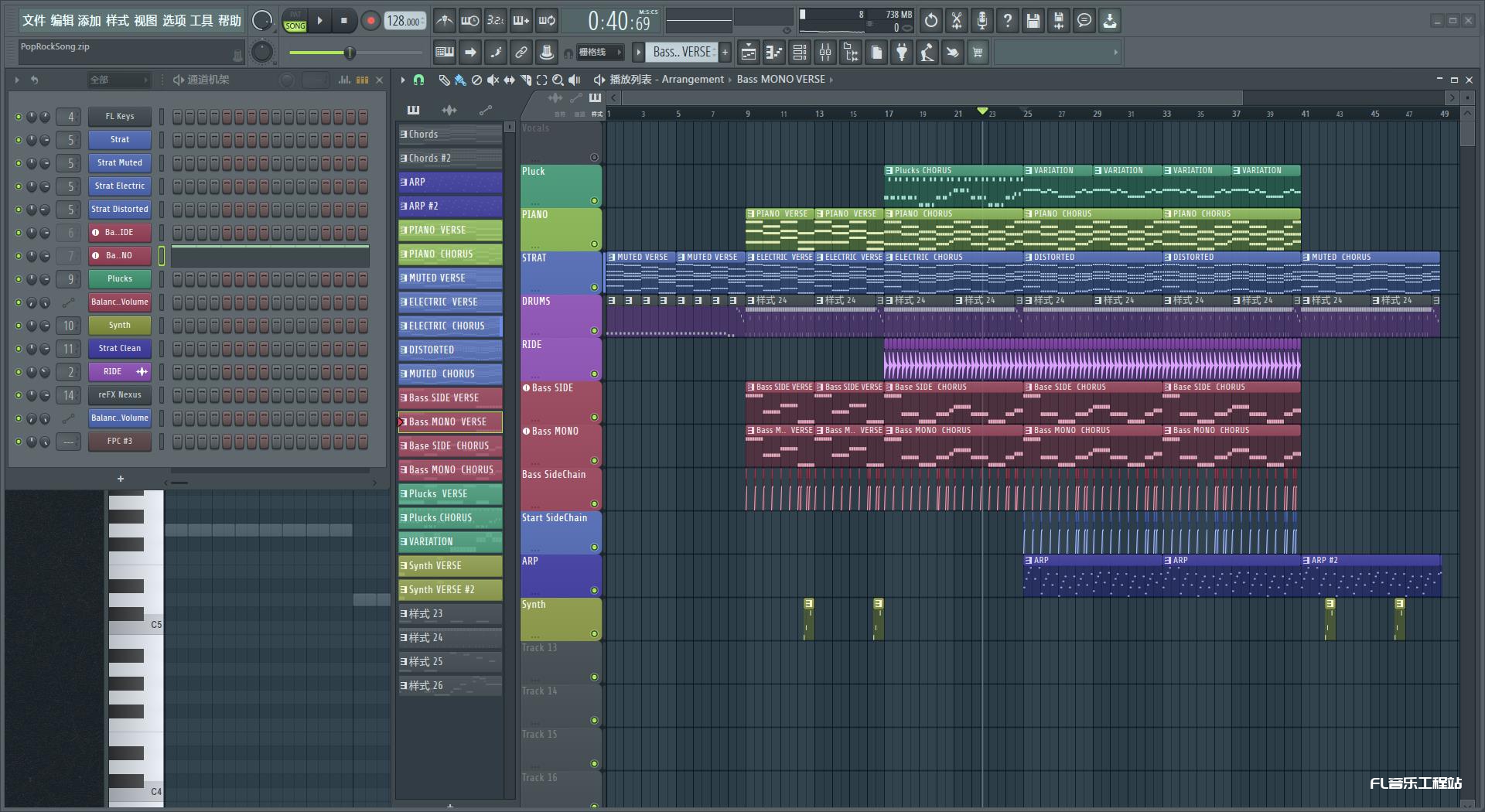Open the playlist window from toolbar
This screenshot has height=812, width=1485.
[749, 53]
